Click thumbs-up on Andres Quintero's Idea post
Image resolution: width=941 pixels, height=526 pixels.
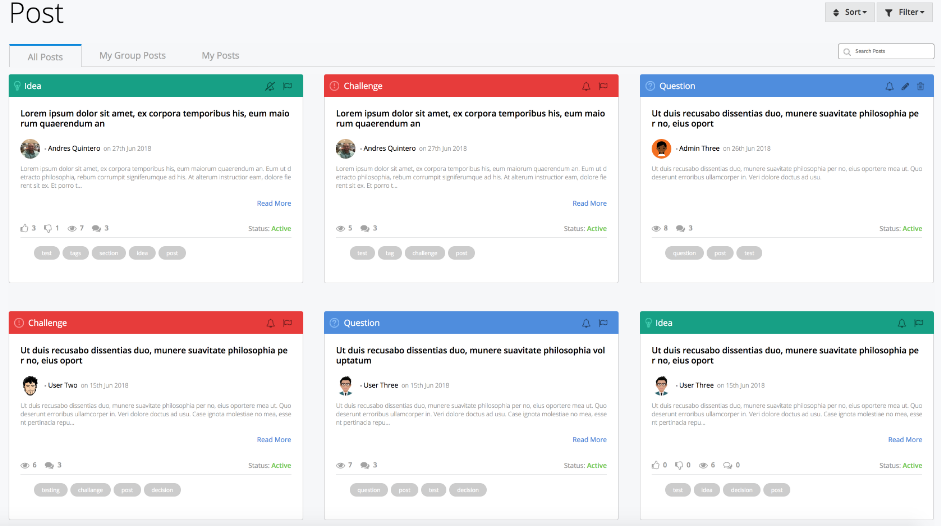click(x=25, y=228)
